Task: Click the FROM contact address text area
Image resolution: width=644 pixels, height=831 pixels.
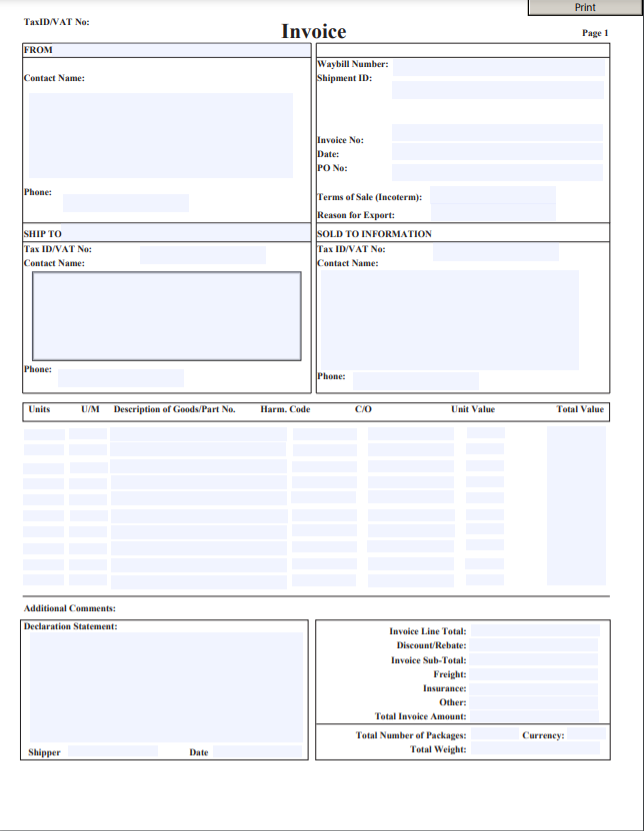Action: pyautogui.click(x=160, y=135)
